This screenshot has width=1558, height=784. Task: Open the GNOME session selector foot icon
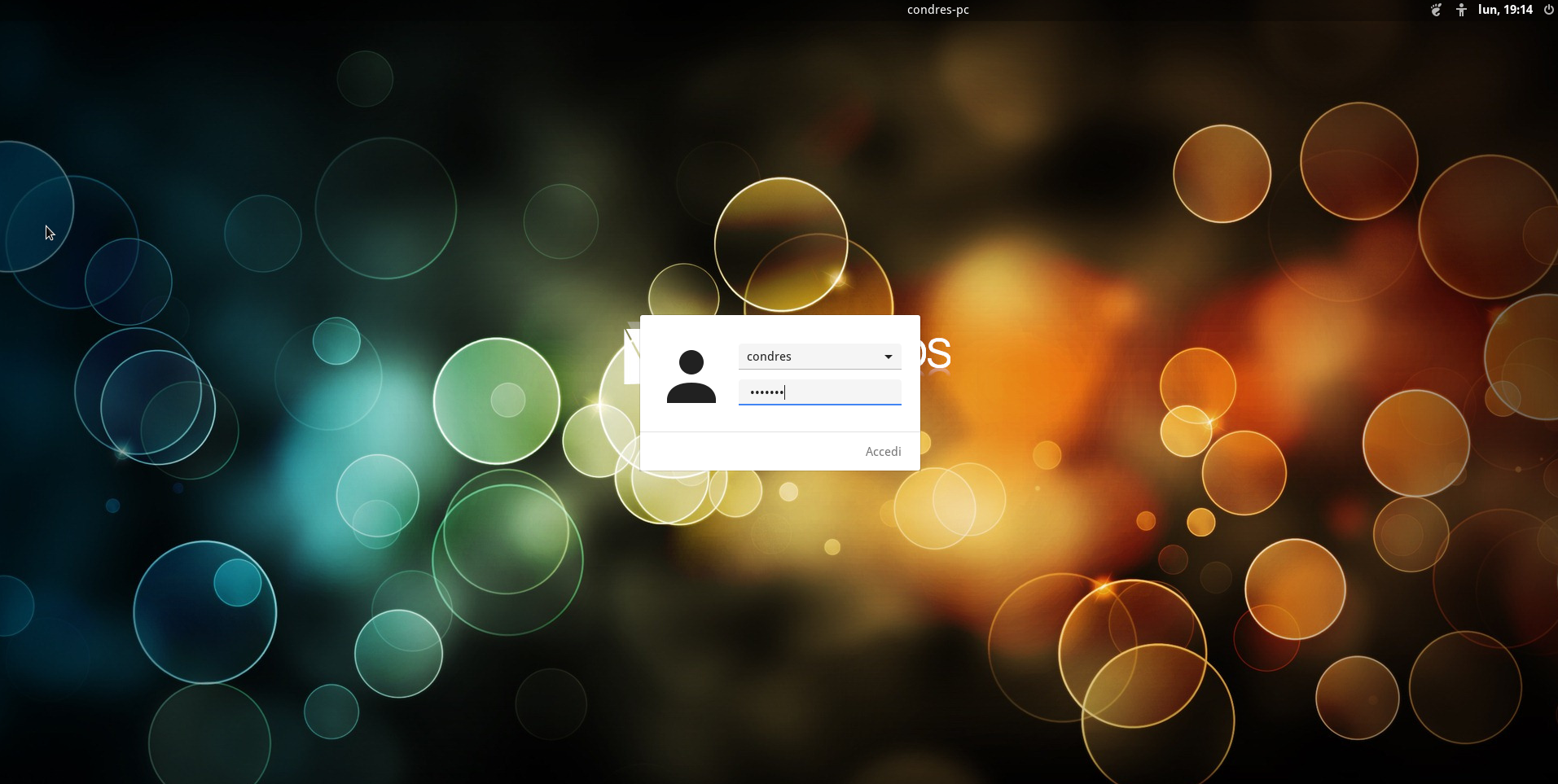[x=1436, y=10]
